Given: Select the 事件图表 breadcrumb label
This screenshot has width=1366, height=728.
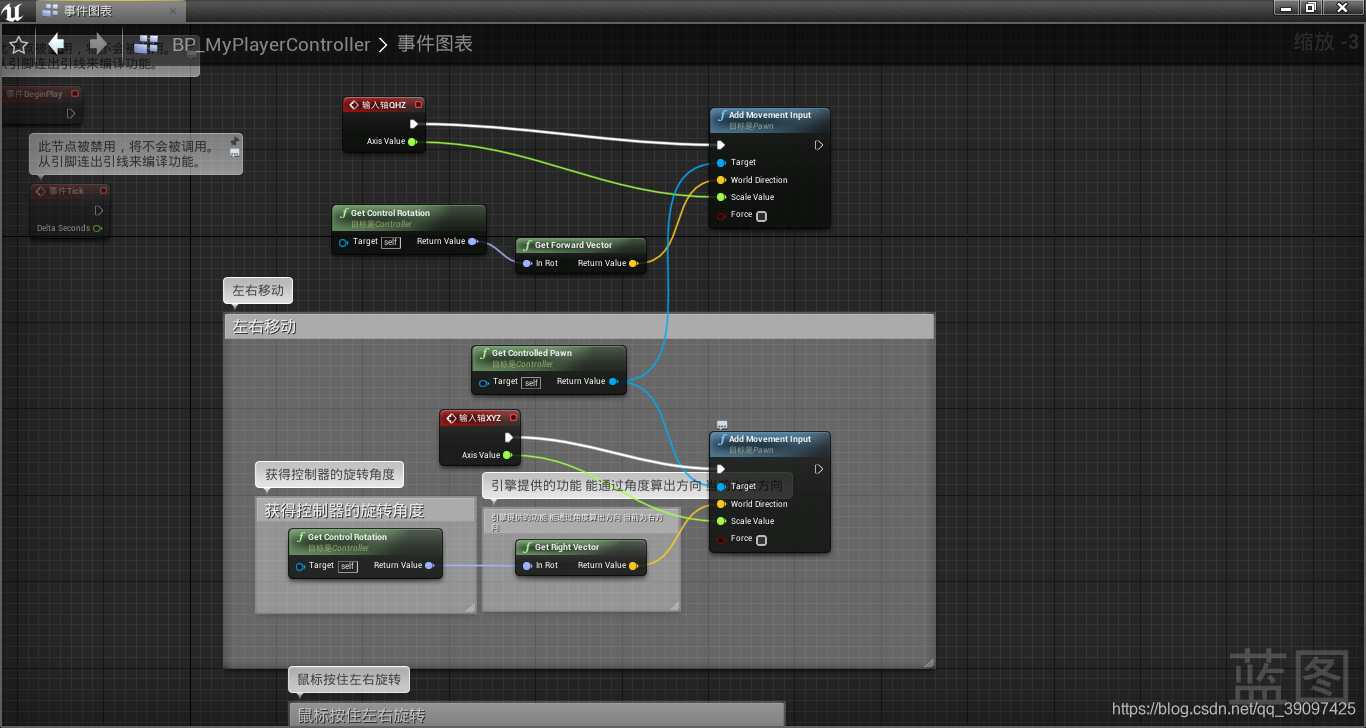Looking at the screenshot, I should (x=435, y=44).
